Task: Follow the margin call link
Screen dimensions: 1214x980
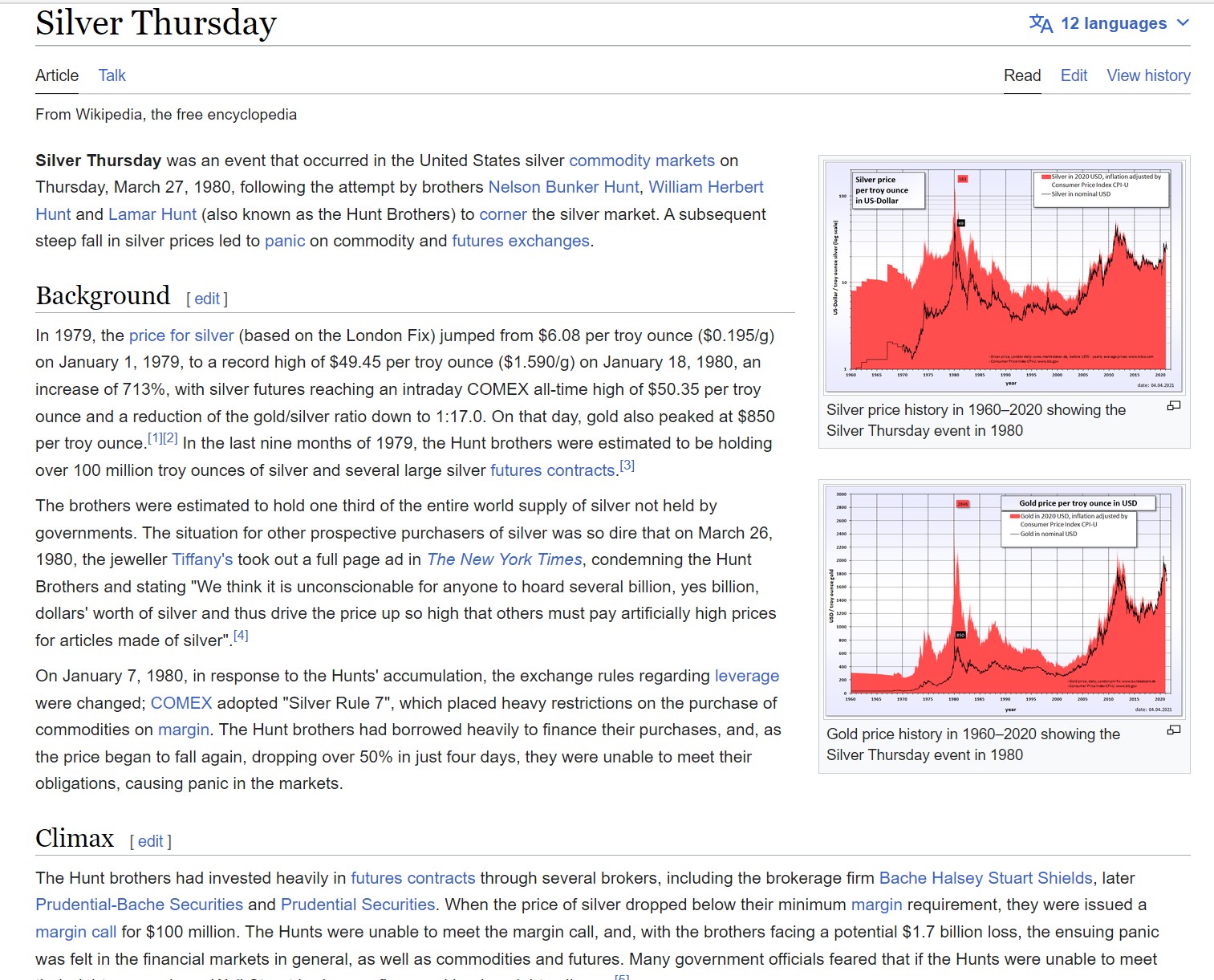Action: 76,932
